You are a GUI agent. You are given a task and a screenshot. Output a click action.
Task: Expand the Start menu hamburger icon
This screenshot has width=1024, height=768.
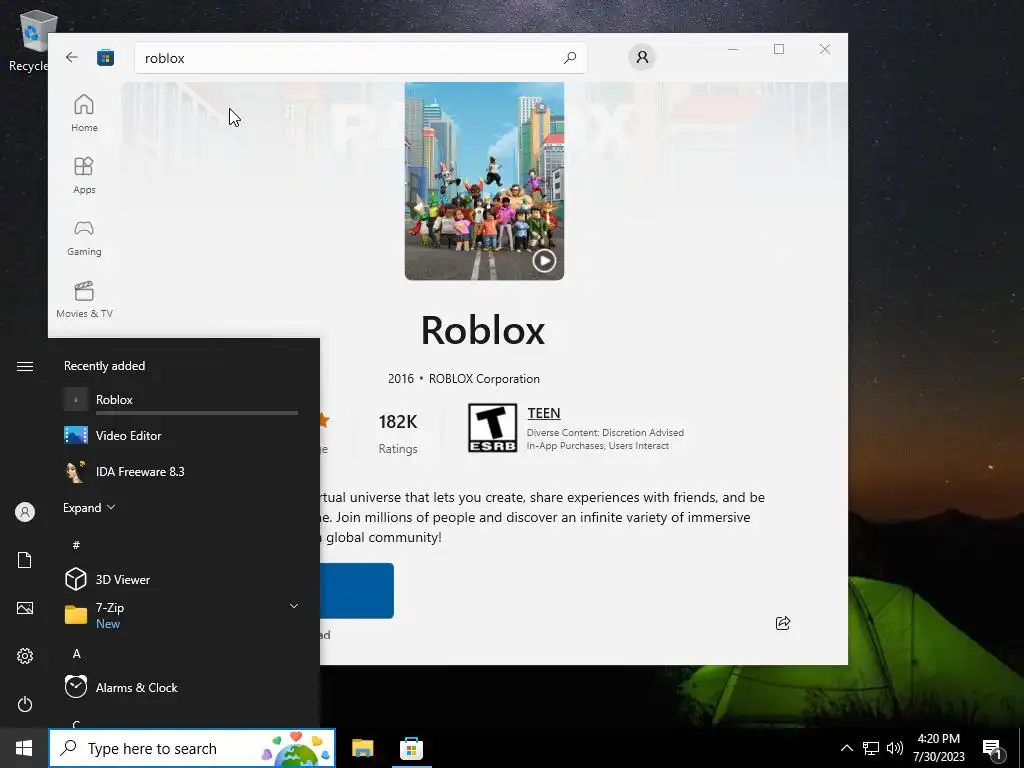pos(25,366)
